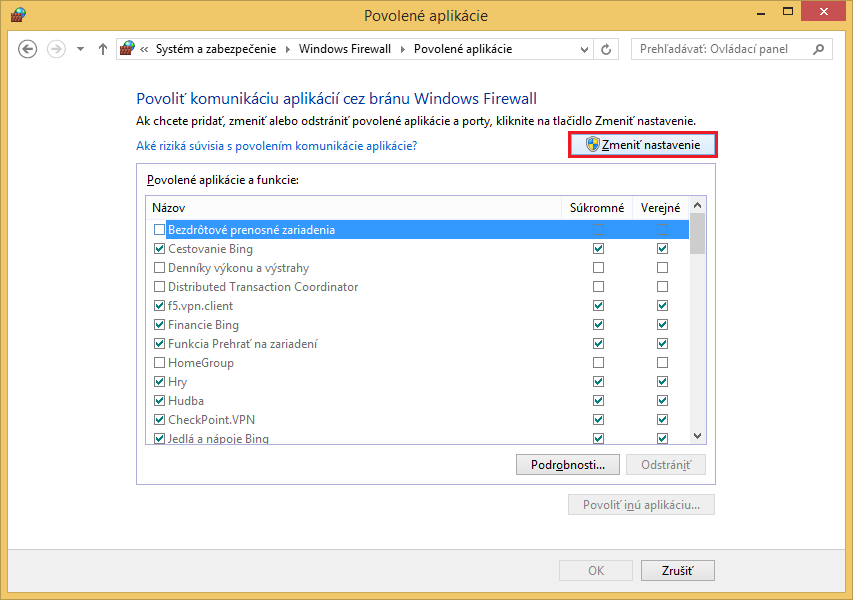Enable the HomeGroup name checkbox
Viewport: 853px width, 600px height.
click(159, 363)
